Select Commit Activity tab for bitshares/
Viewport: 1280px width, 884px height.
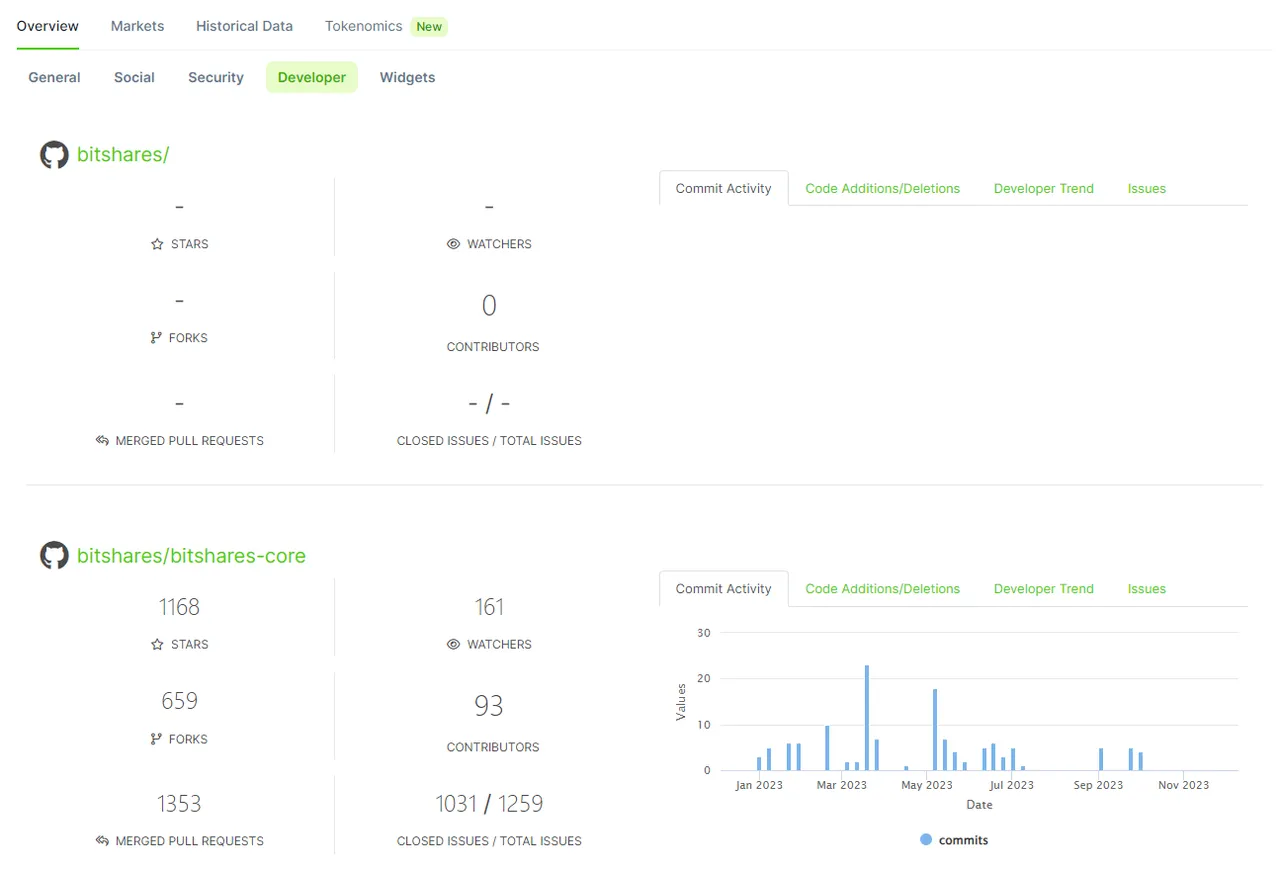[x=724, y=188]
